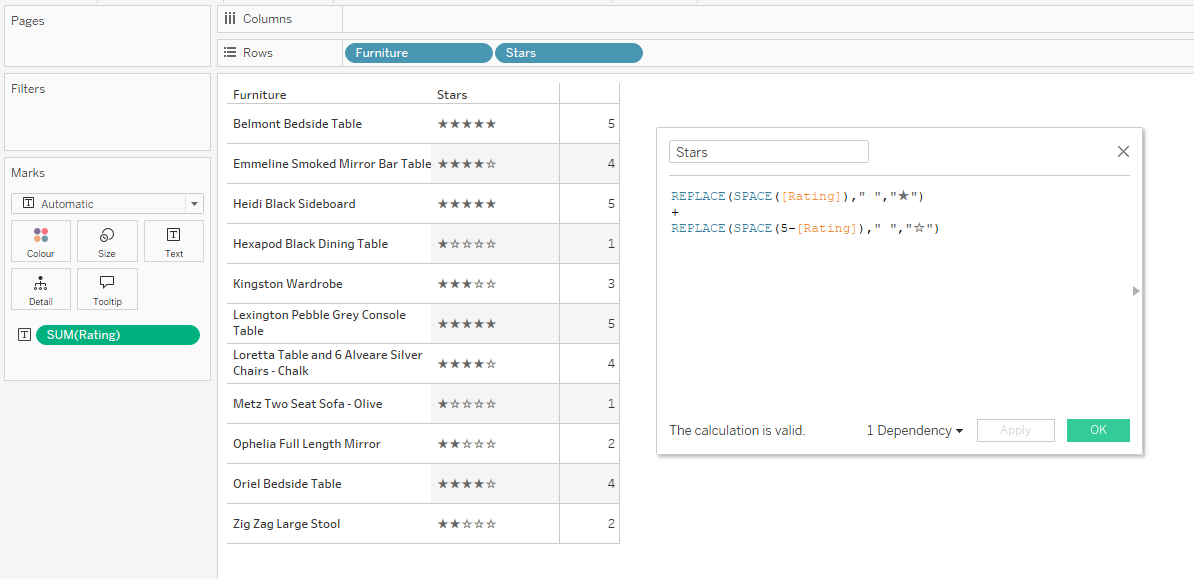This screenshot has width=1194, height=579.
Task: Select the Furniture pill on Rows
Action: click(419, 53)
